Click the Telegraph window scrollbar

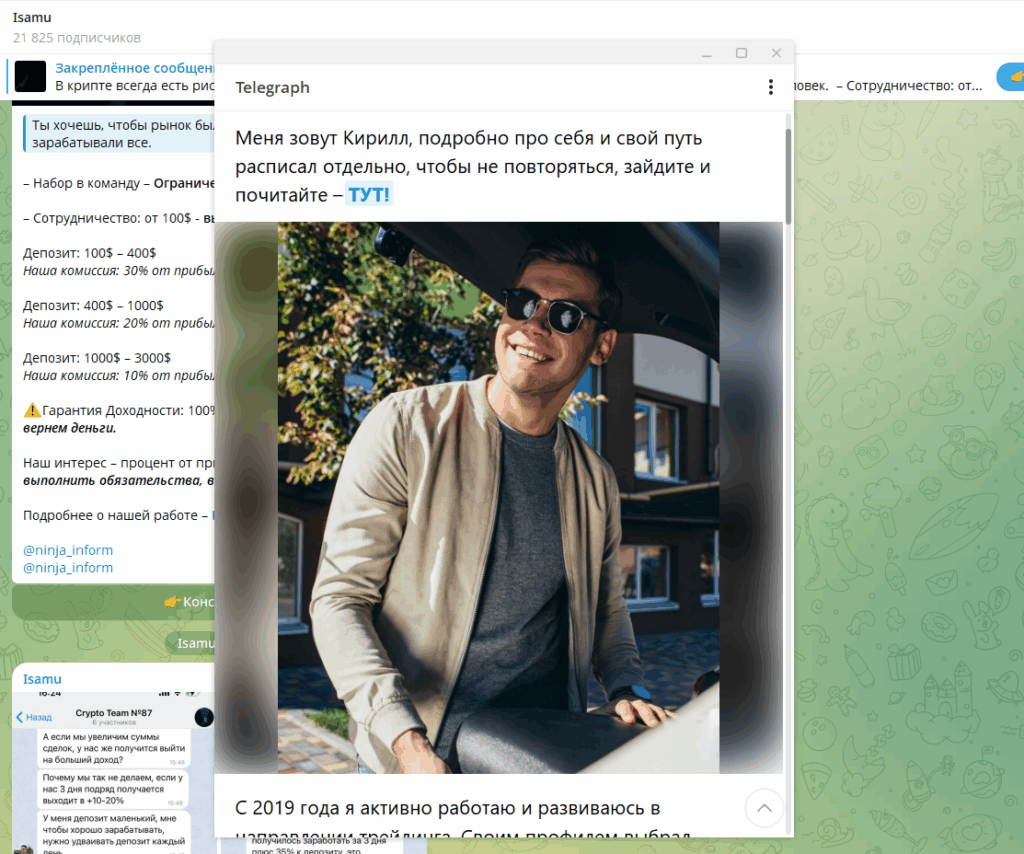tap(788, 170)
